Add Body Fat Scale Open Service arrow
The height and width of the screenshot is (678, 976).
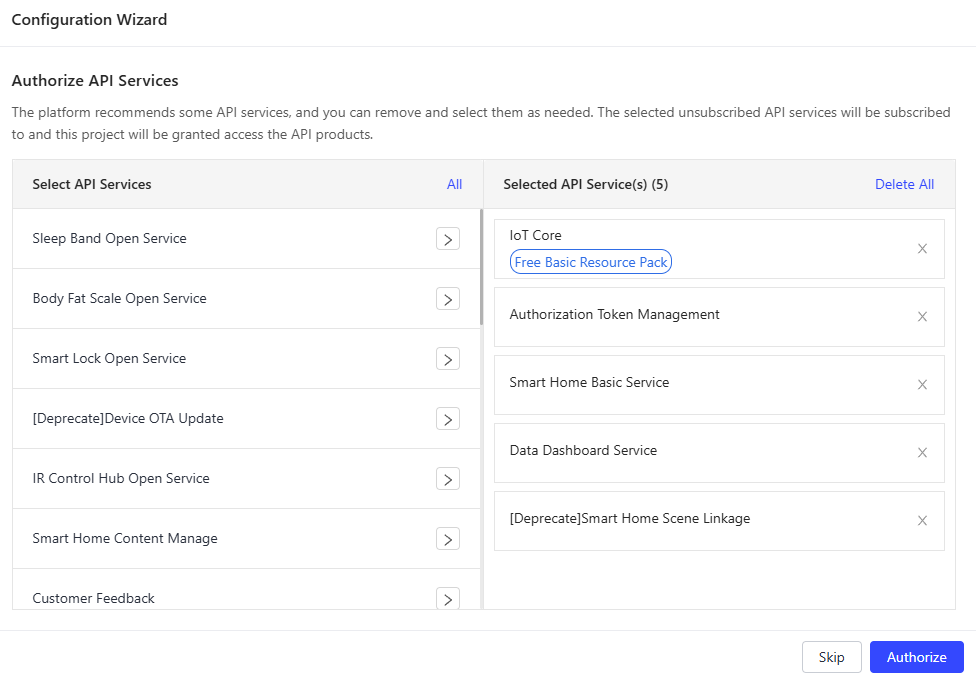[x=448, y=299]
